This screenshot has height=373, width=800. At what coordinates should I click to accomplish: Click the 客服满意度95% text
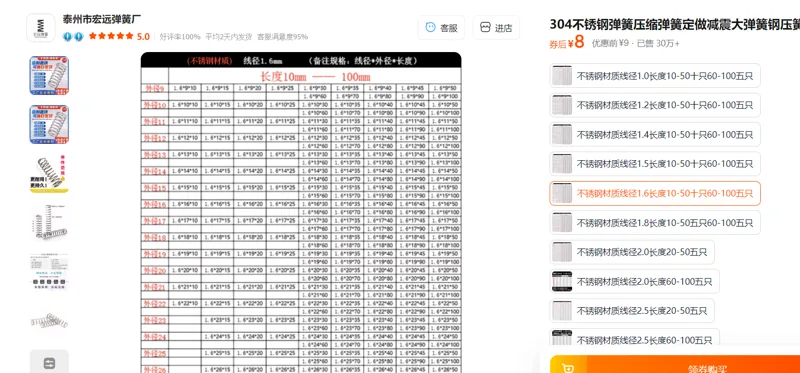pyautogui.click(x=282, y=37)
